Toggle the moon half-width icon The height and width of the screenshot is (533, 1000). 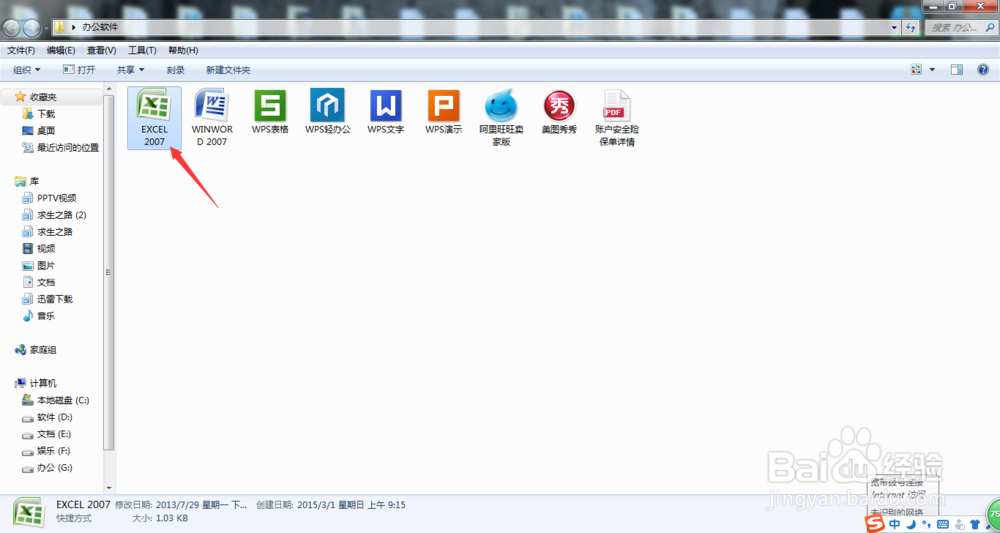point(911,524)
